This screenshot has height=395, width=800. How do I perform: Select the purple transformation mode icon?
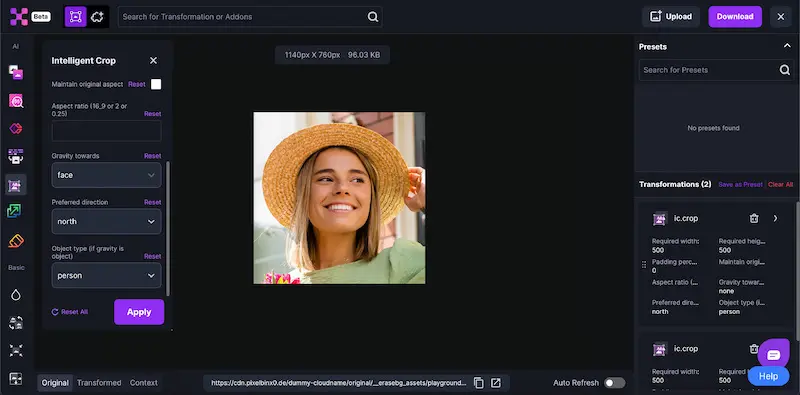[x=76, y=17]
